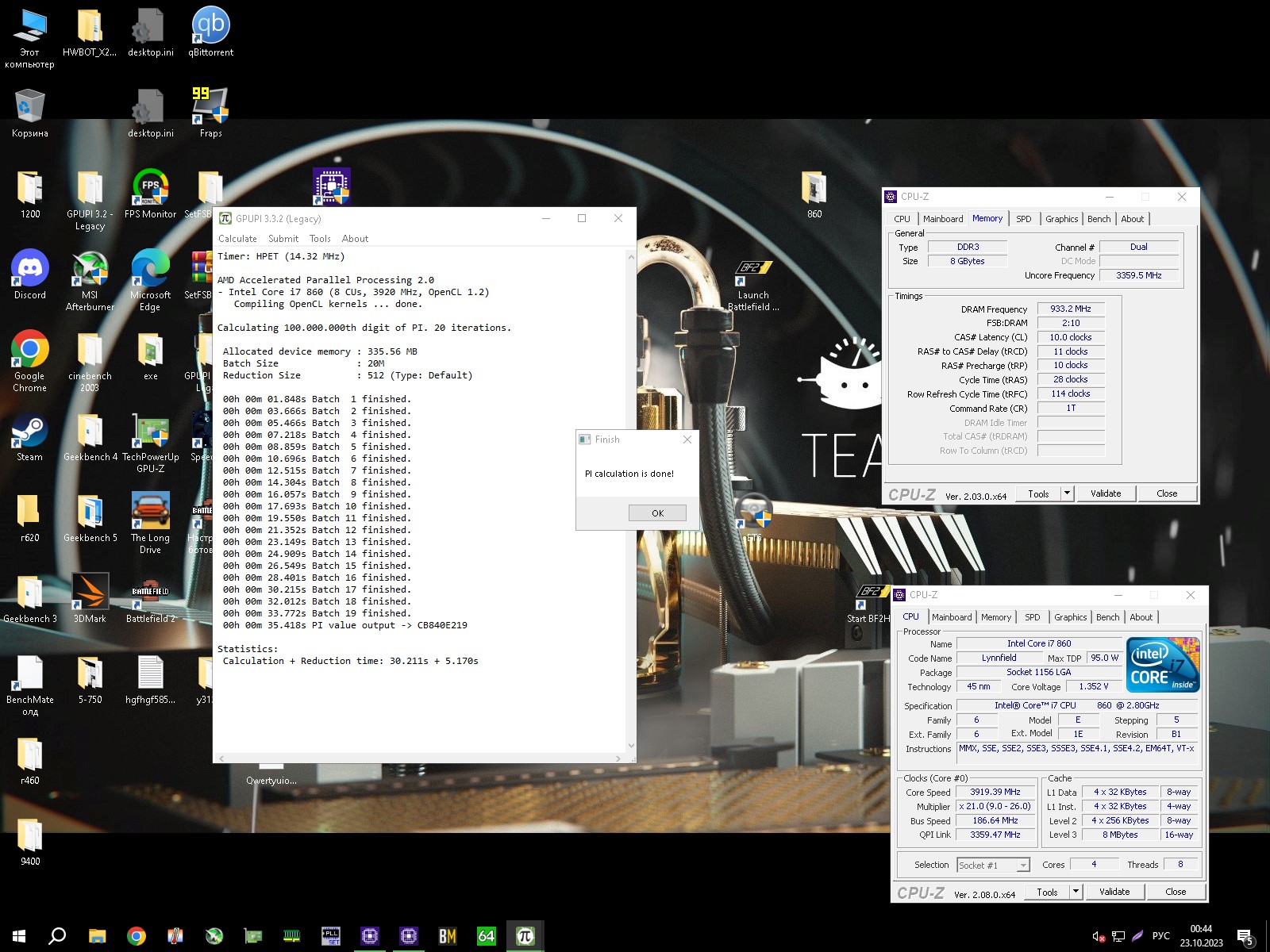Click Close button in upper CPU-Z
The width and height of the screenshot is (1270, 952).
[1167, 493]
